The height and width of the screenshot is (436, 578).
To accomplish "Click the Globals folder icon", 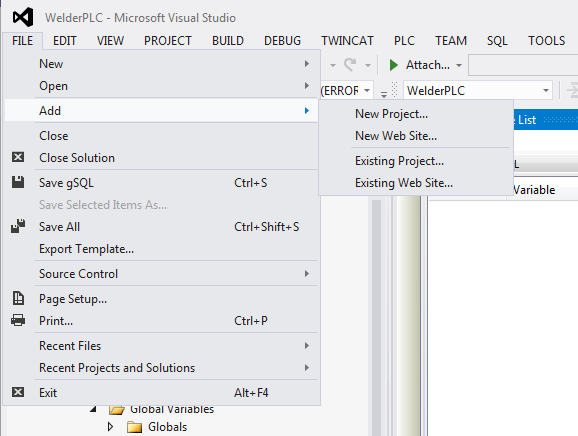I will (x=134, y=427).
